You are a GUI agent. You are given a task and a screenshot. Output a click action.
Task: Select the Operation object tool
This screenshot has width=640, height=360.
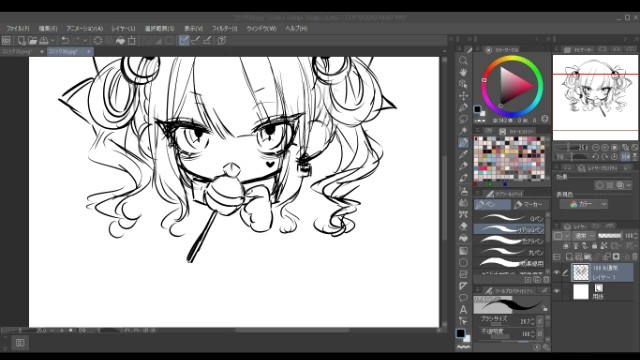[463, 84]
